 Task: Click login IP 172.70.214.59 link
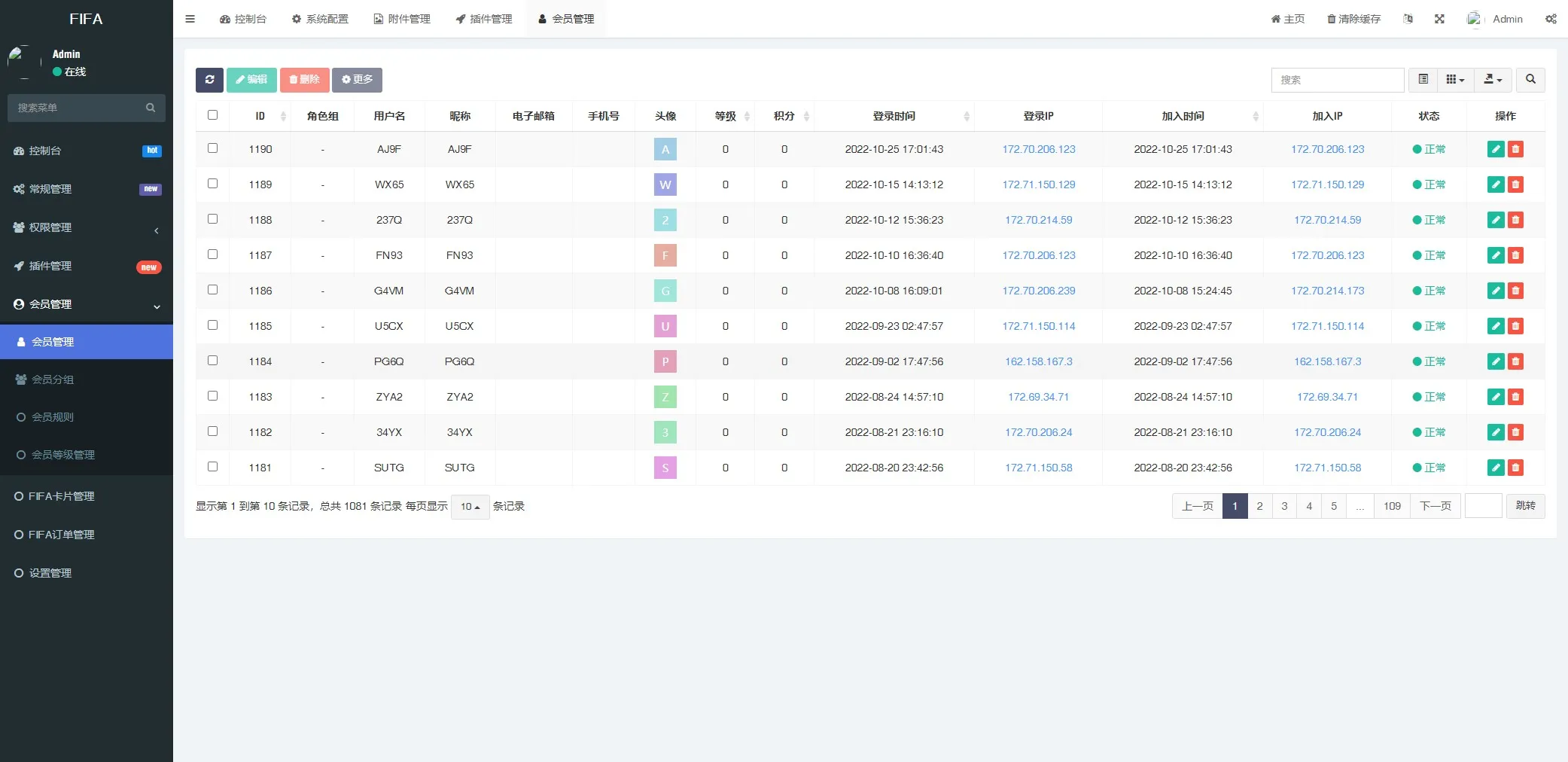1038,220
